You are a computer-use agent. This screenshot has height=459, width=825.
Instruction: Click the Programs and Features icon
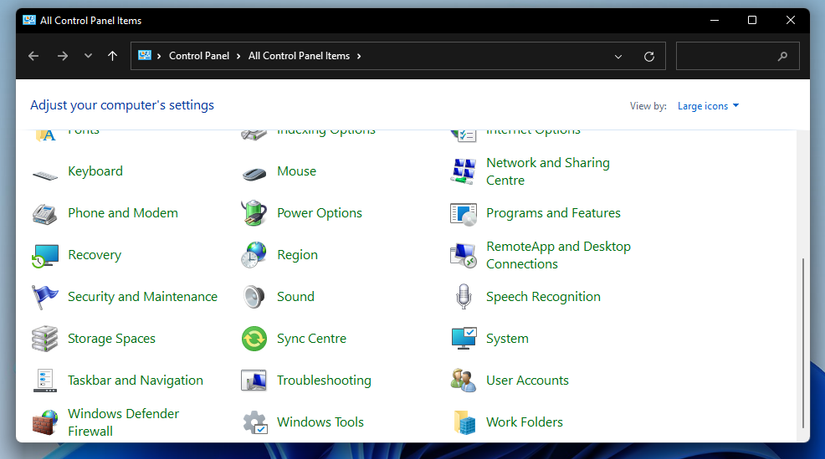[464, 214]
